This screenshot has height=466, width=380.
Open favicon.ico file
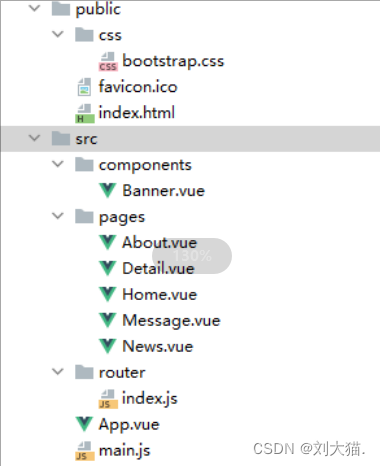[138, 87]
